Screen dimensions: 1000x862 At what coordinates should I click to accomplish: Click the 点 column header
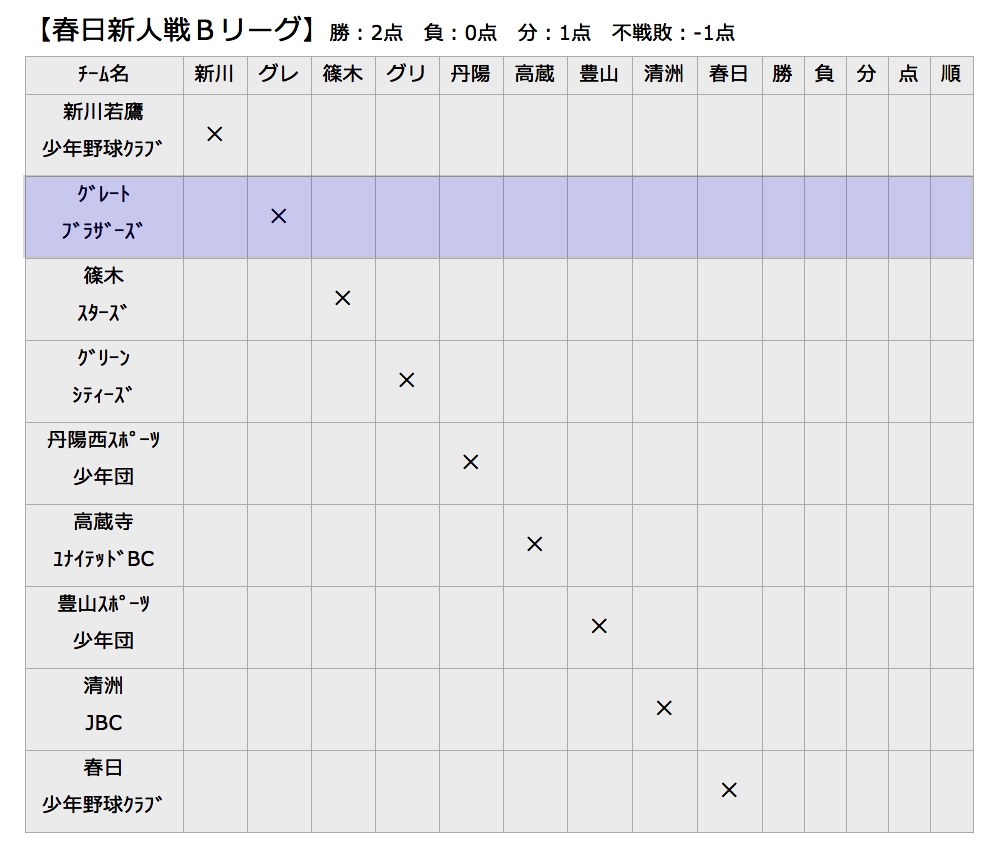click(909, 75)
